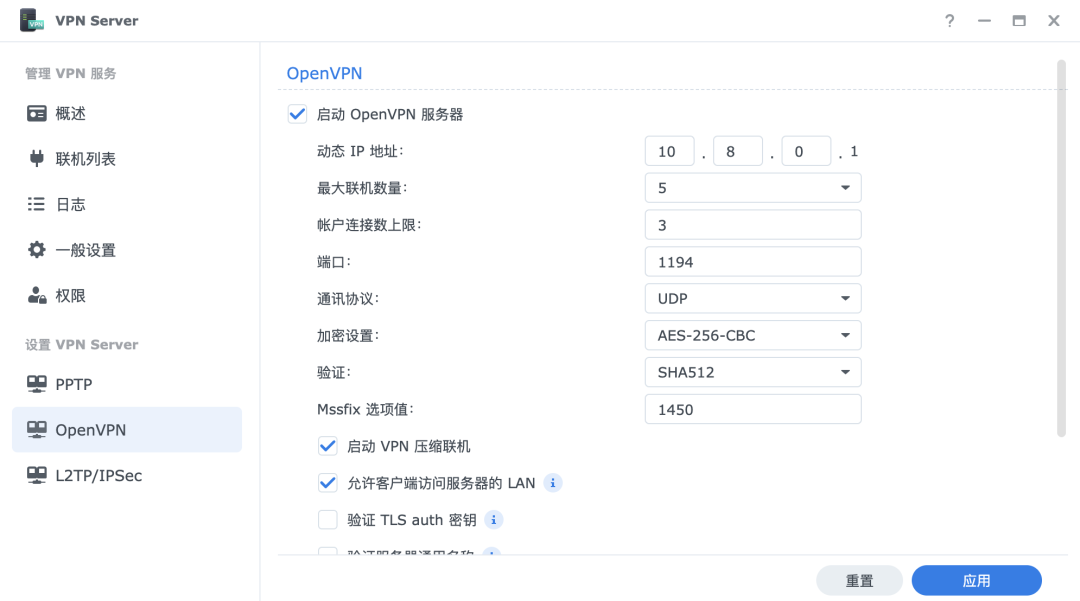Image resolution: width=1080 pixels, height=601 pixels.
Task: Select the PPTP network icon
Action: [x=37, y=384]
